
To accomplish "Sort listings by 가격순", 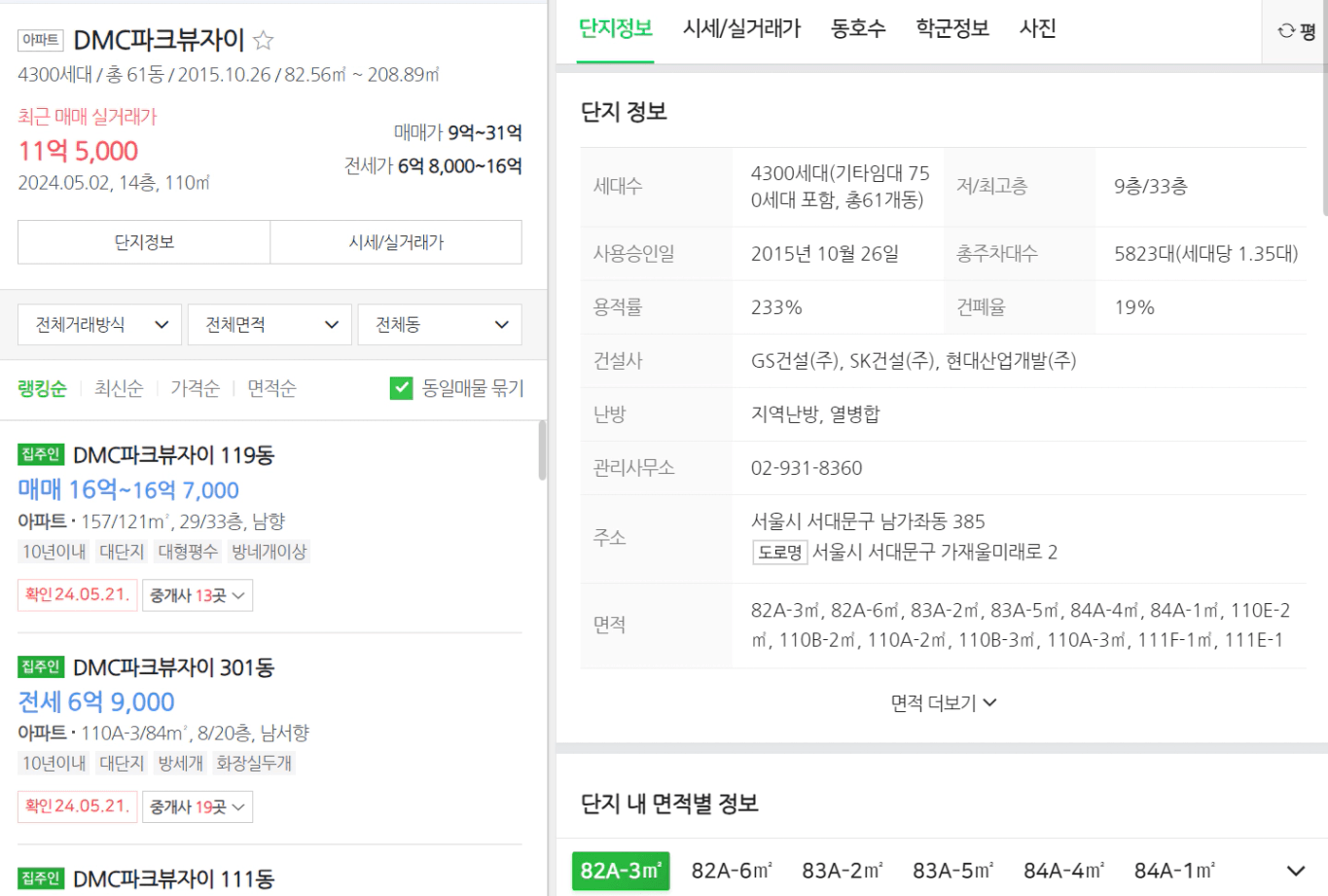I will (x=195, y=388).
